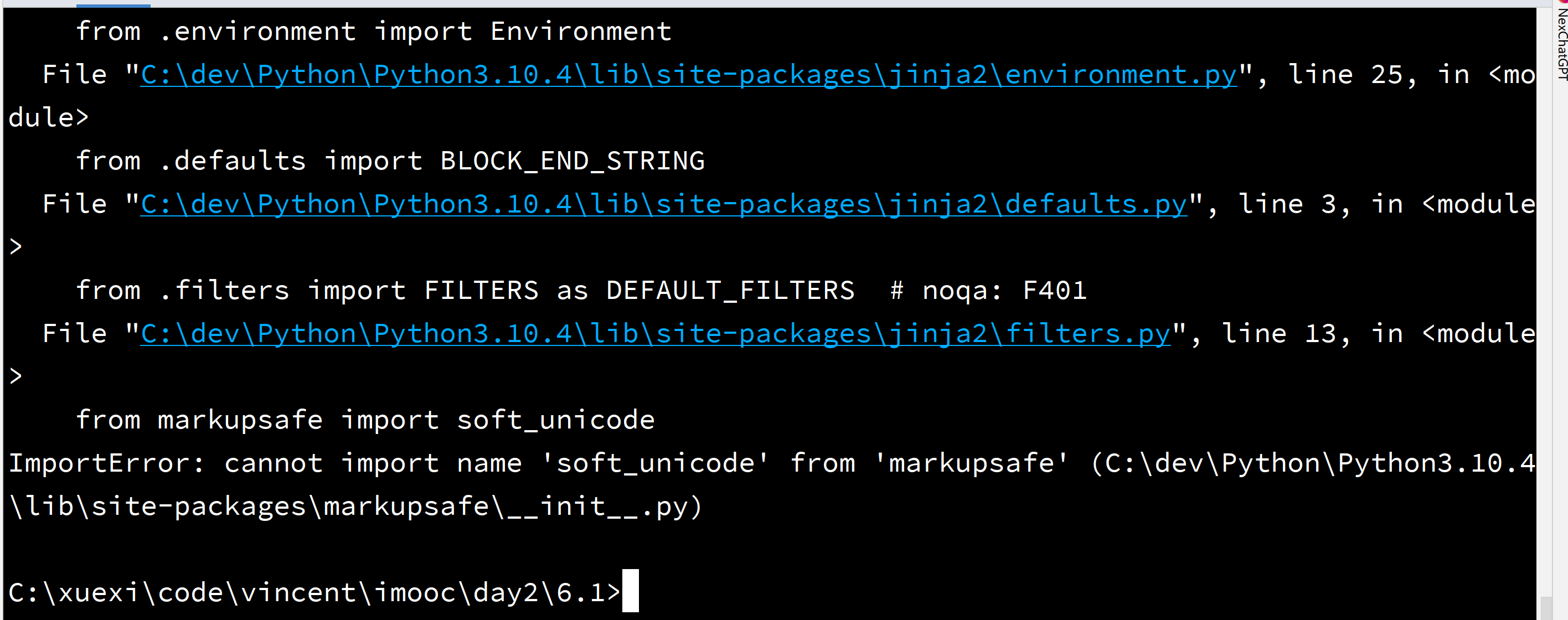Click the empty scrollbar track above thumb
Image resolution: width=1568 pixels, height=620 pixels.
tap(1546, 301)
